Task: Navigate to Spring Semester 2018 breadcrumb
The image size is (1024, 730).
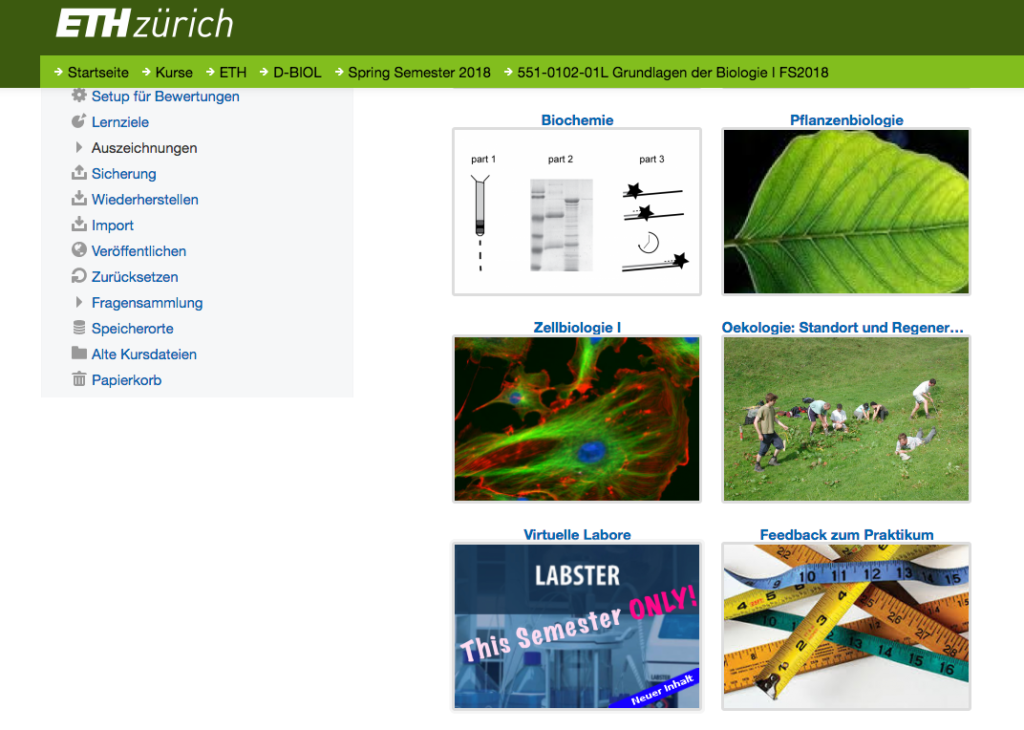Action: 419,72
